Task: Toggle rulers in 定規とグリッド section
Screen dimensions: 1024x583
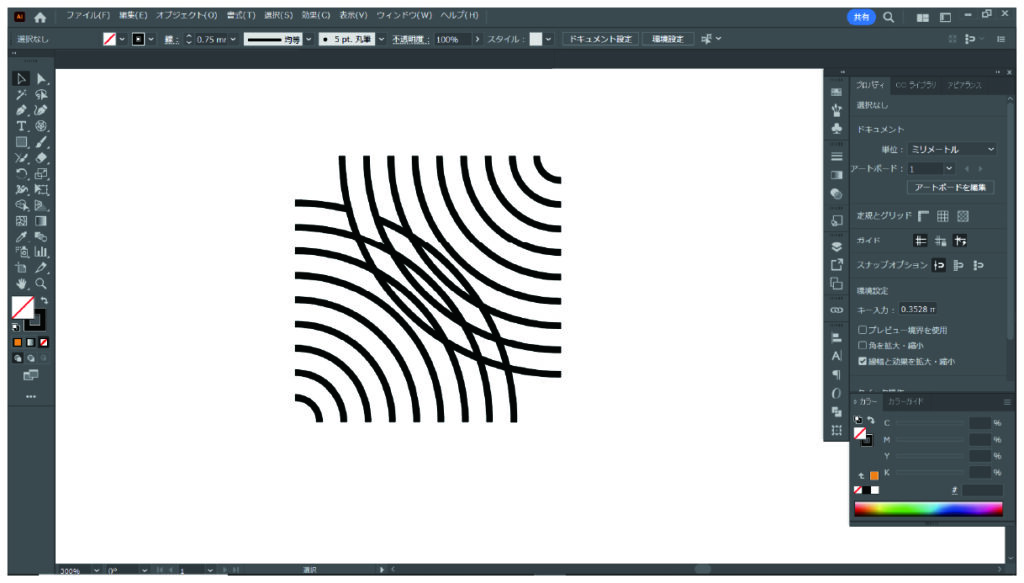Action: tap(923, 216)
